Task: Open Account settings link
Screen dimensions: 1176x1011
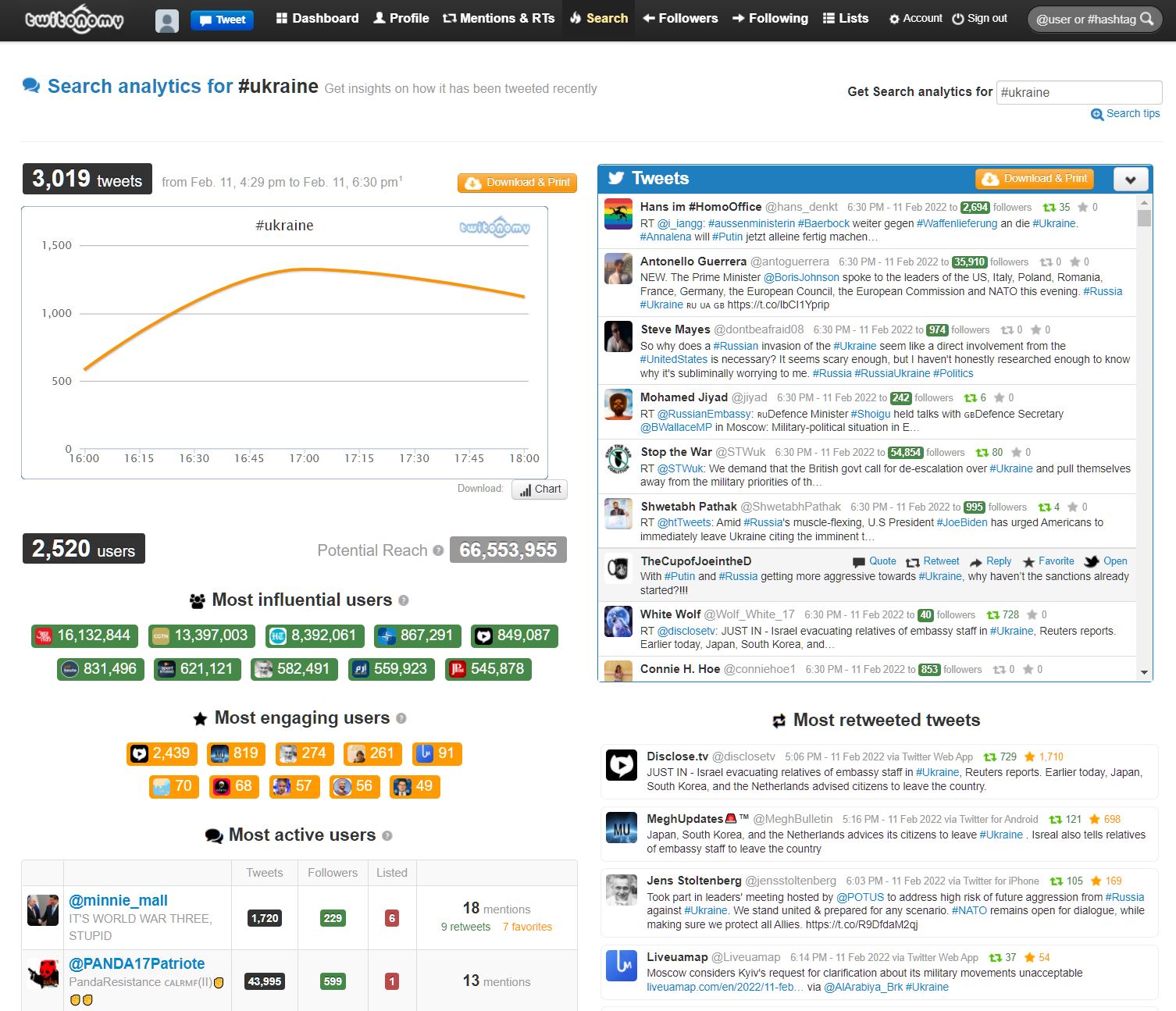Action: point(915,18)
